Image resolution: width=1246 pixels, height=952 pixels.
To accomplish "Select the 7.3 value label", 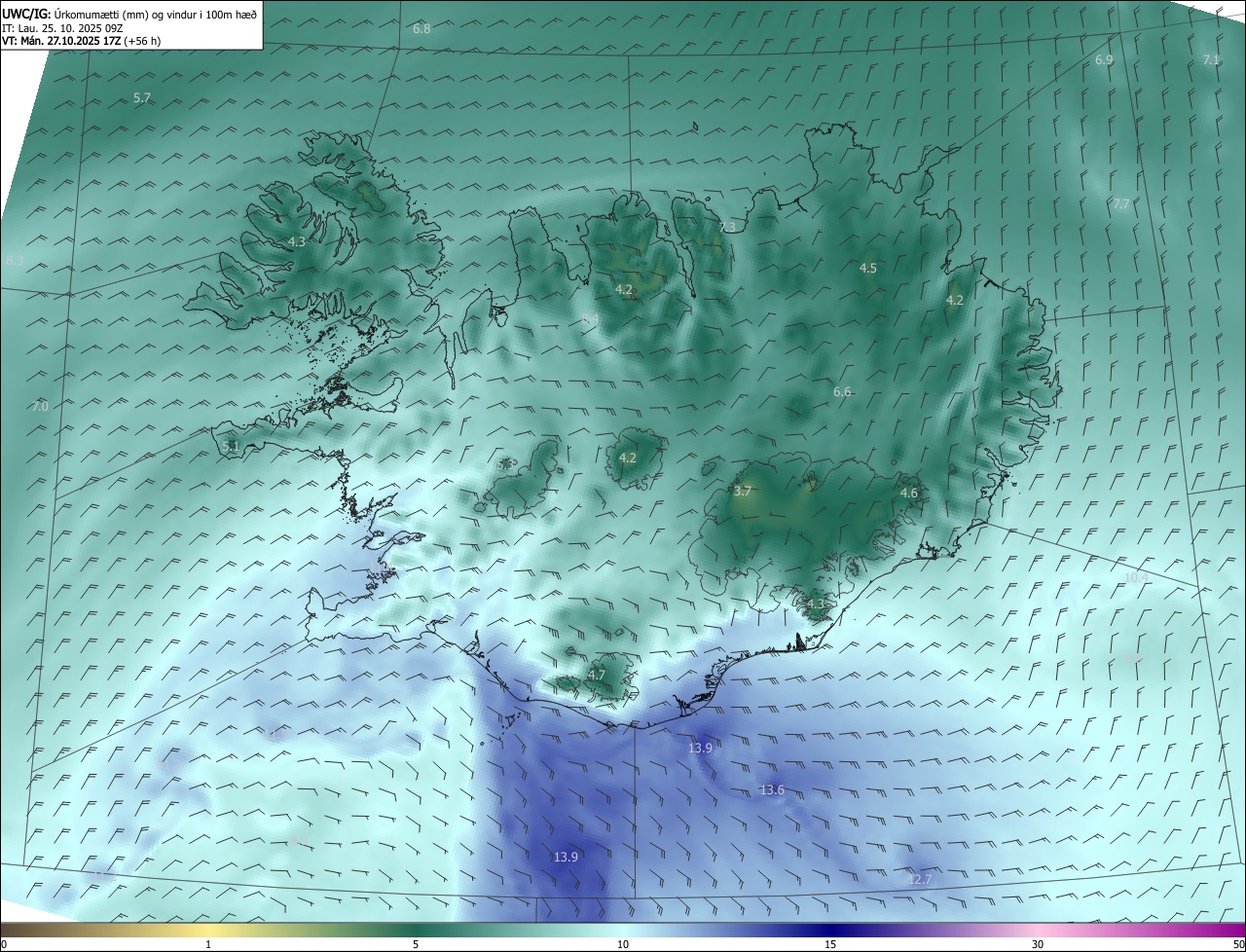I will tap(727, 227).
